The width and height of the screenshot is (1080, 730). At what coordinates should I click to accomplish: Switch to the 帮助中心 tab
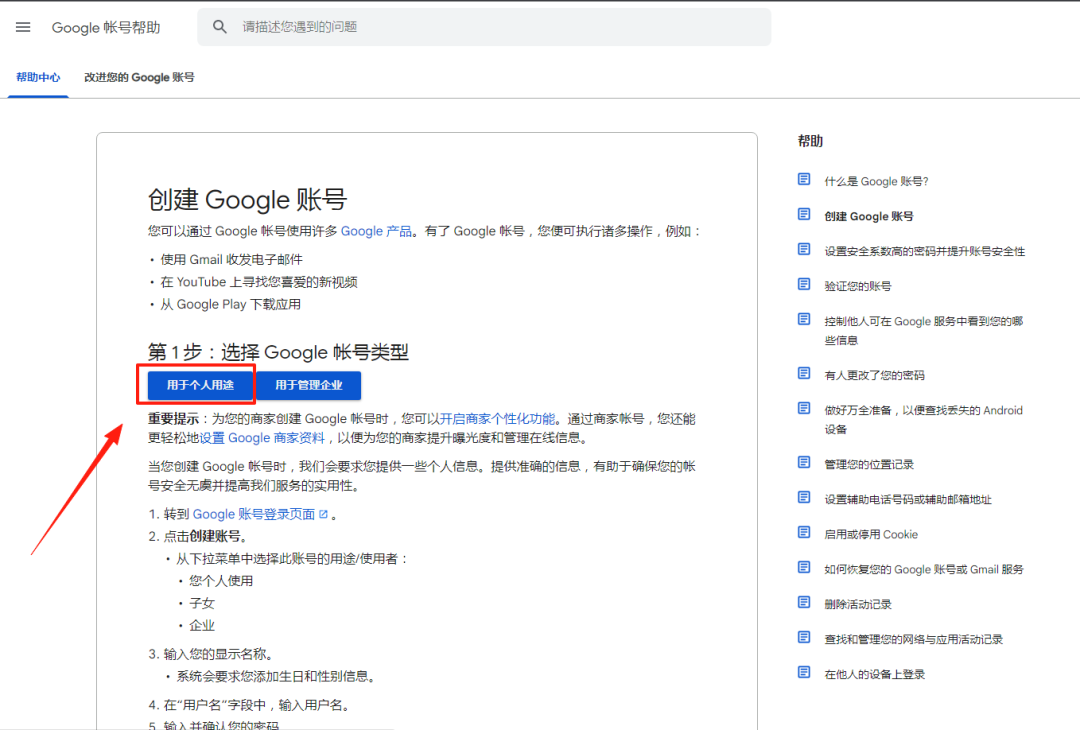coord(38,77)
